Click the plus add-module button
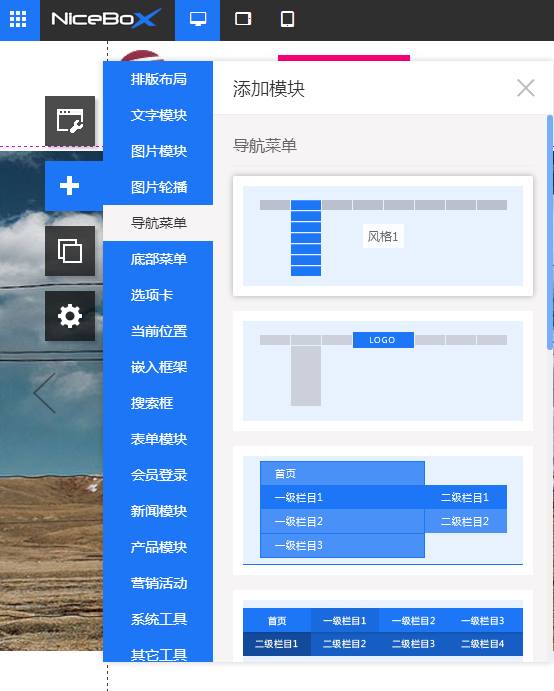Viewport: 554px width, 691px height. (x=70, y=186)
